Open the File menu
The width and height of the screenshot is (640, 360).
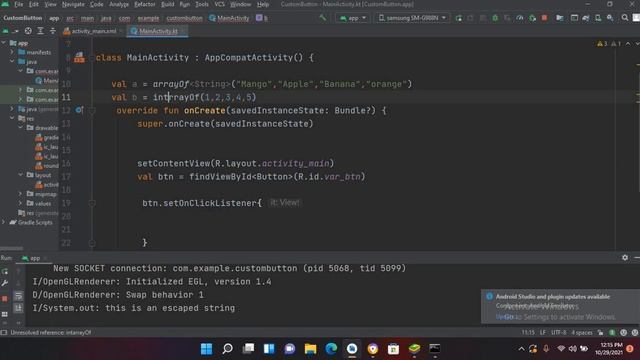(x=18, y=4)
